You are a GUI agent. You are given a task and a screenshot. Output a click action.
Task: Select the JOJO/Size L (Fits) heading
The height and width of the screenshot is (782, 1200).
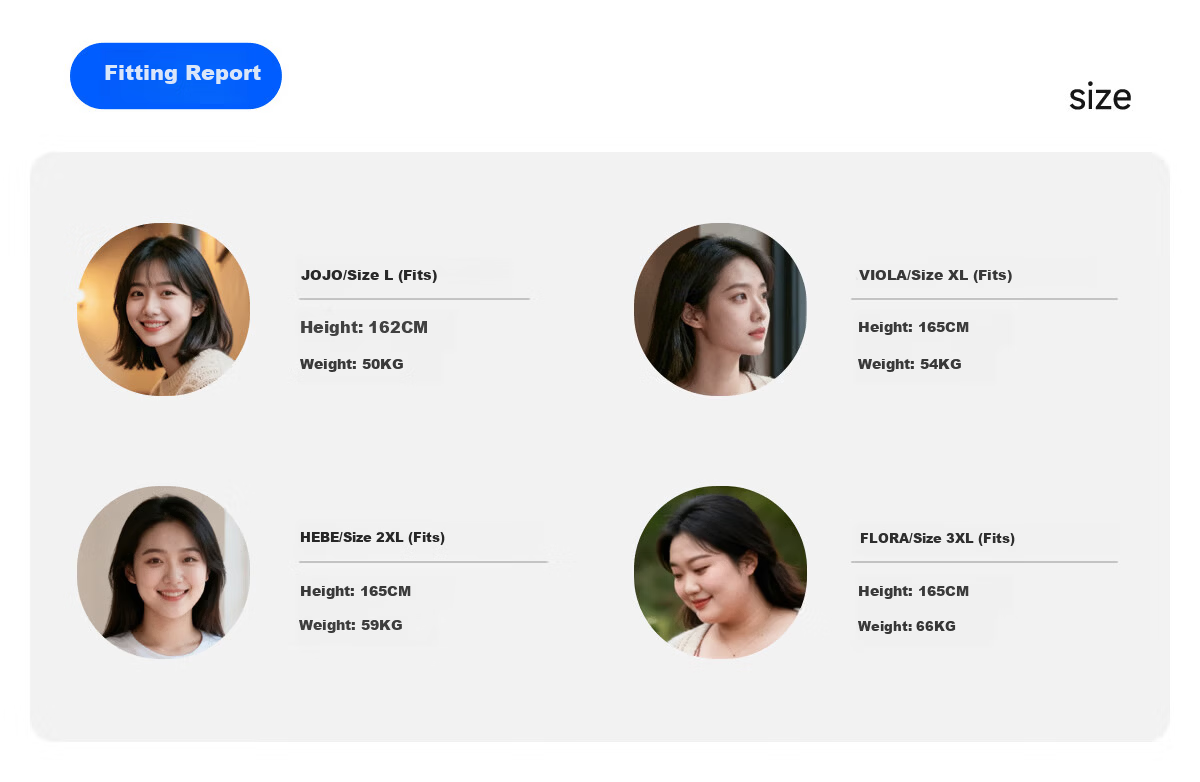[x=369, y=275]
